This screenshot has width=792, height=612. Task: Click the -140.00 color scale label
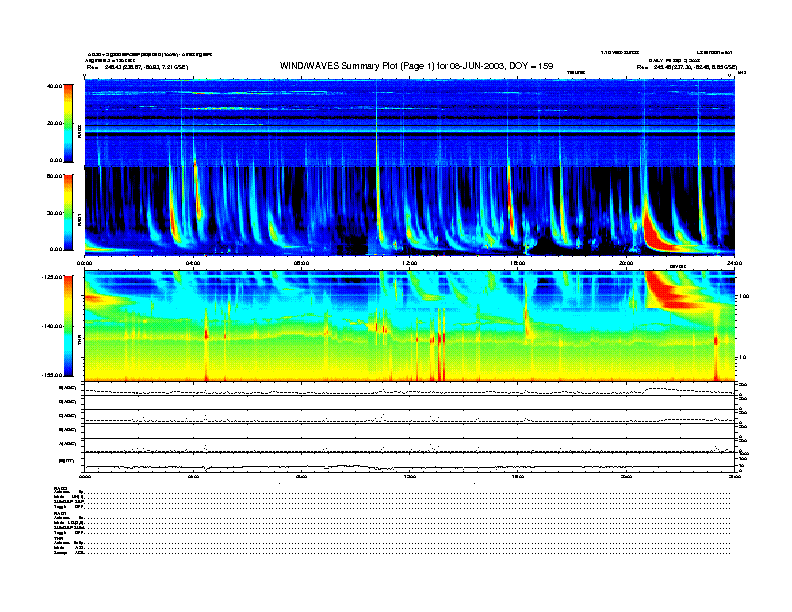(x=52, y=326)
